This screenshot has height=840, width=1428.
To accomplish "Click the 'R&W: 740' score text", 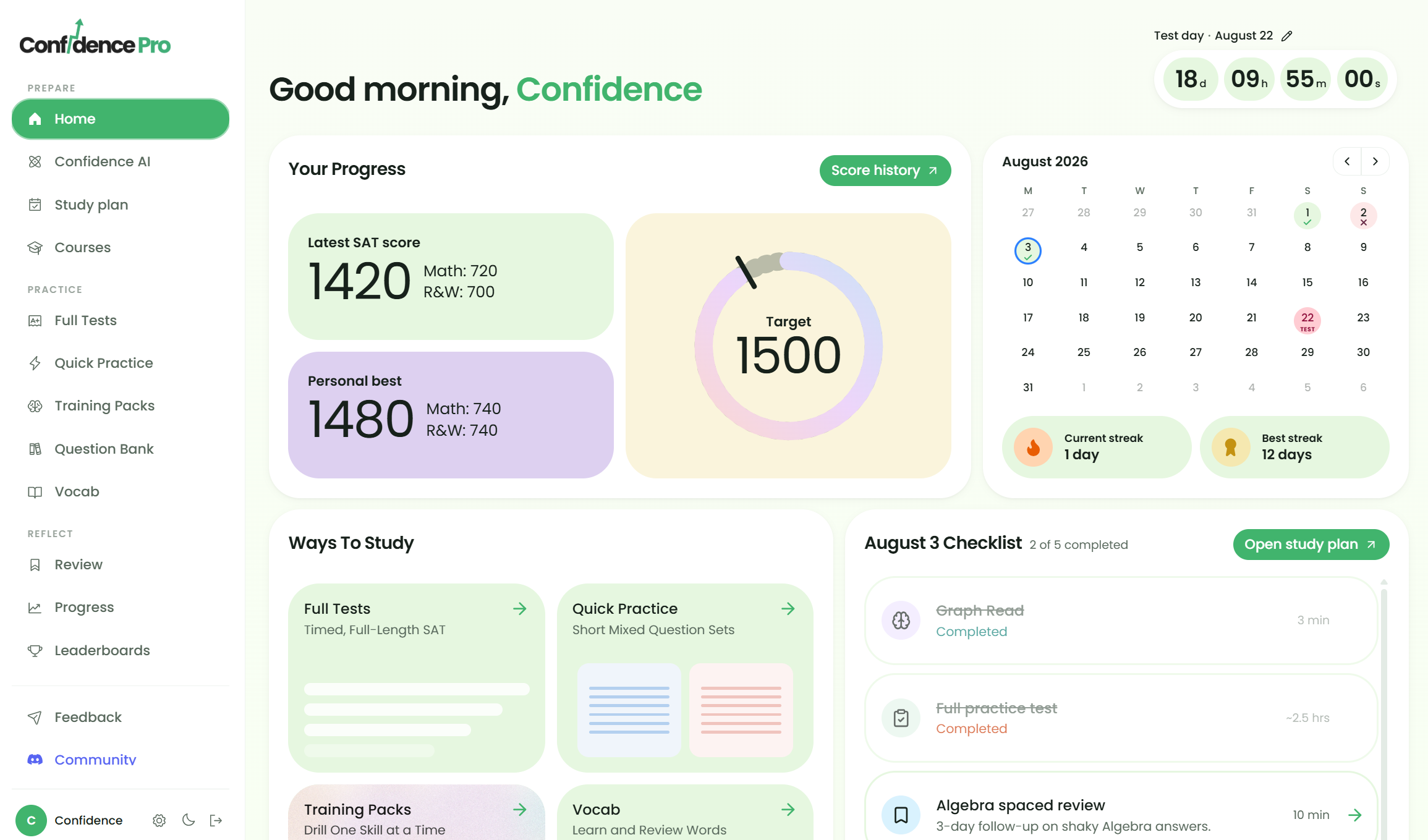I will point(462,430).
